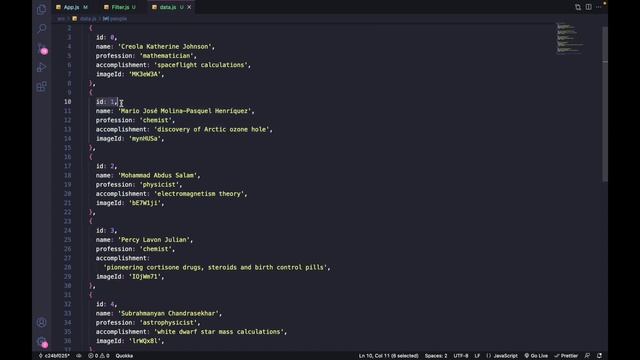
Task: Click the vertical editor scrollbar
Action: point(605,104)
